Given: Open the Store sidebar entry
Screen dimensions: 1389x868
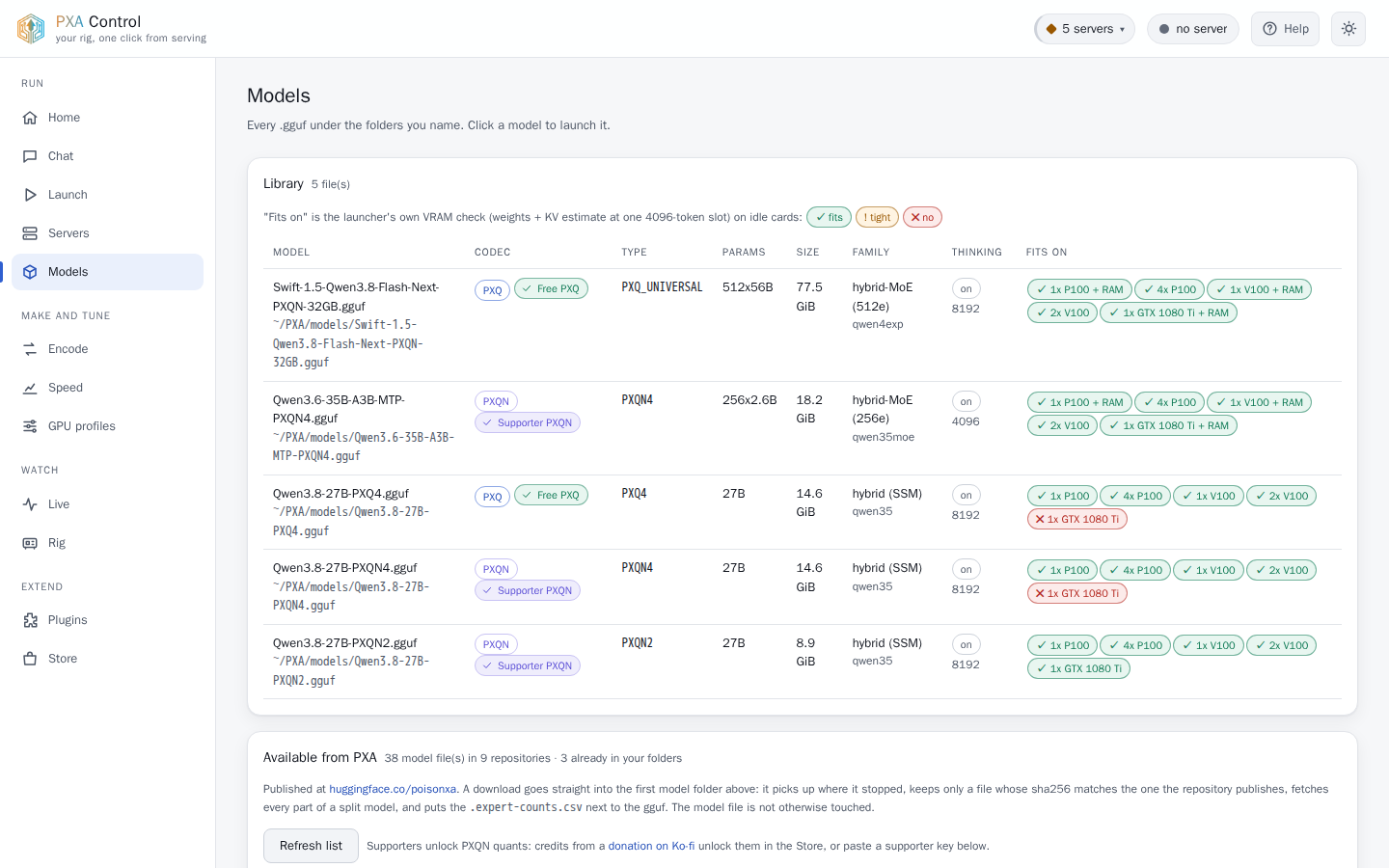Looking at the screenshot, I should (107, 659).
